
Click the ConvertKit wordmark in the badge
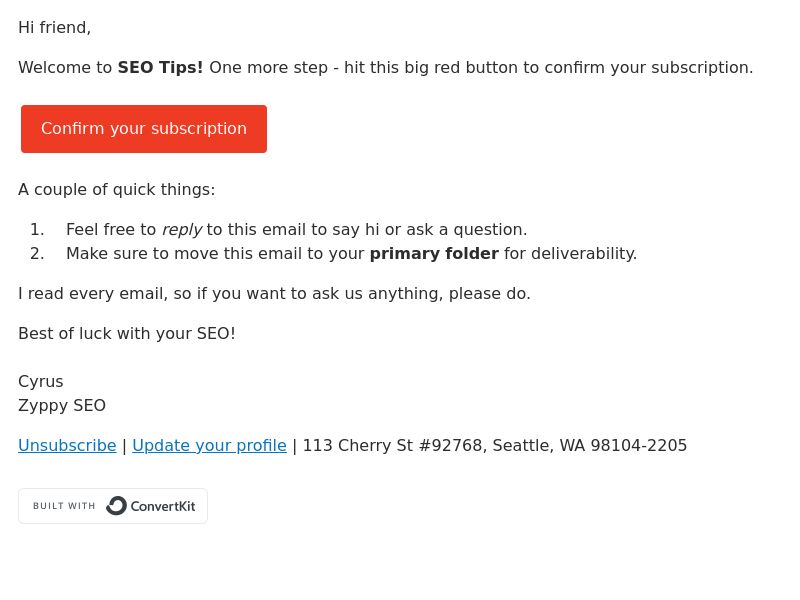pyautogui.click(x=163, y=506)
